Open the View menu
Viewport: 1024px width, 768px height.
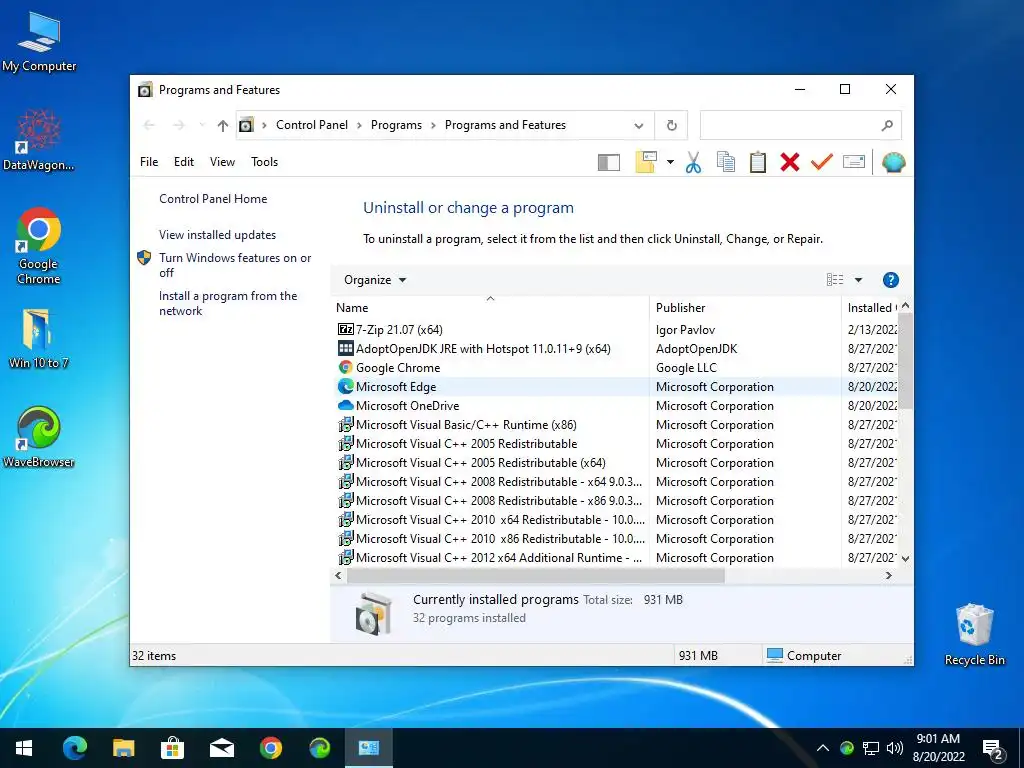[222, 162]
